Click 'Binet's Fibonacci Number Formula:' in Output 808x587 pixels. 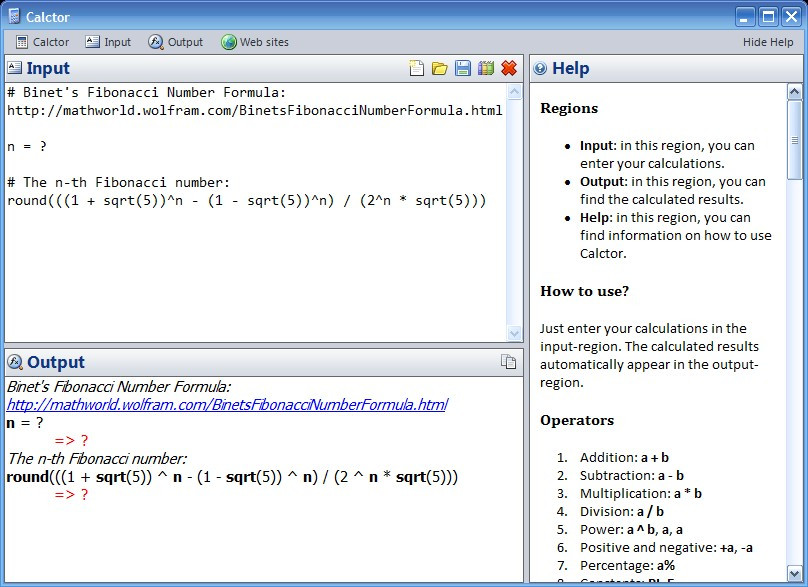119,387
